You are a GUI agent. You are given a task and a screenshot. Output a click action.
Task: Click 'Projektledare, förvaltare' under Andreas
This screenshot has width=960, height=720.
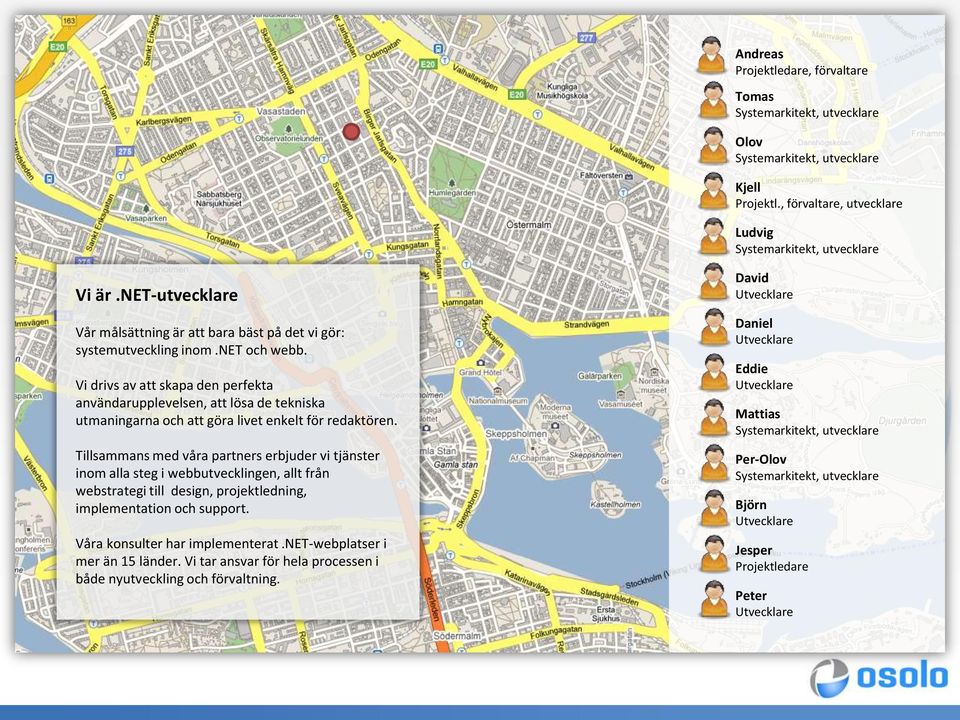tap(801, 70)
